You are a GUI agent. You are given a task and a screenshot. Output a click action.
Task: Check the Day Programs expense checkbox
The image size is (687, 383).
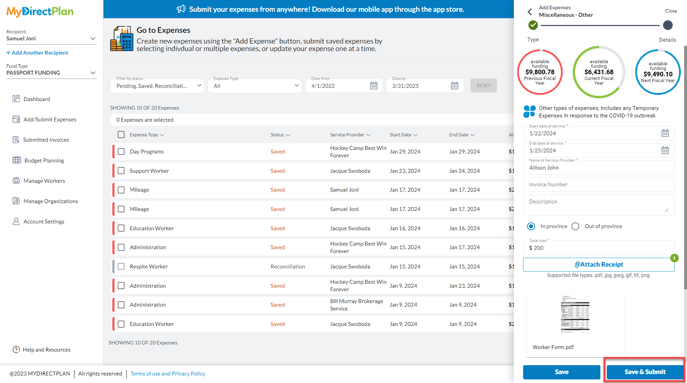pos(121,151)
